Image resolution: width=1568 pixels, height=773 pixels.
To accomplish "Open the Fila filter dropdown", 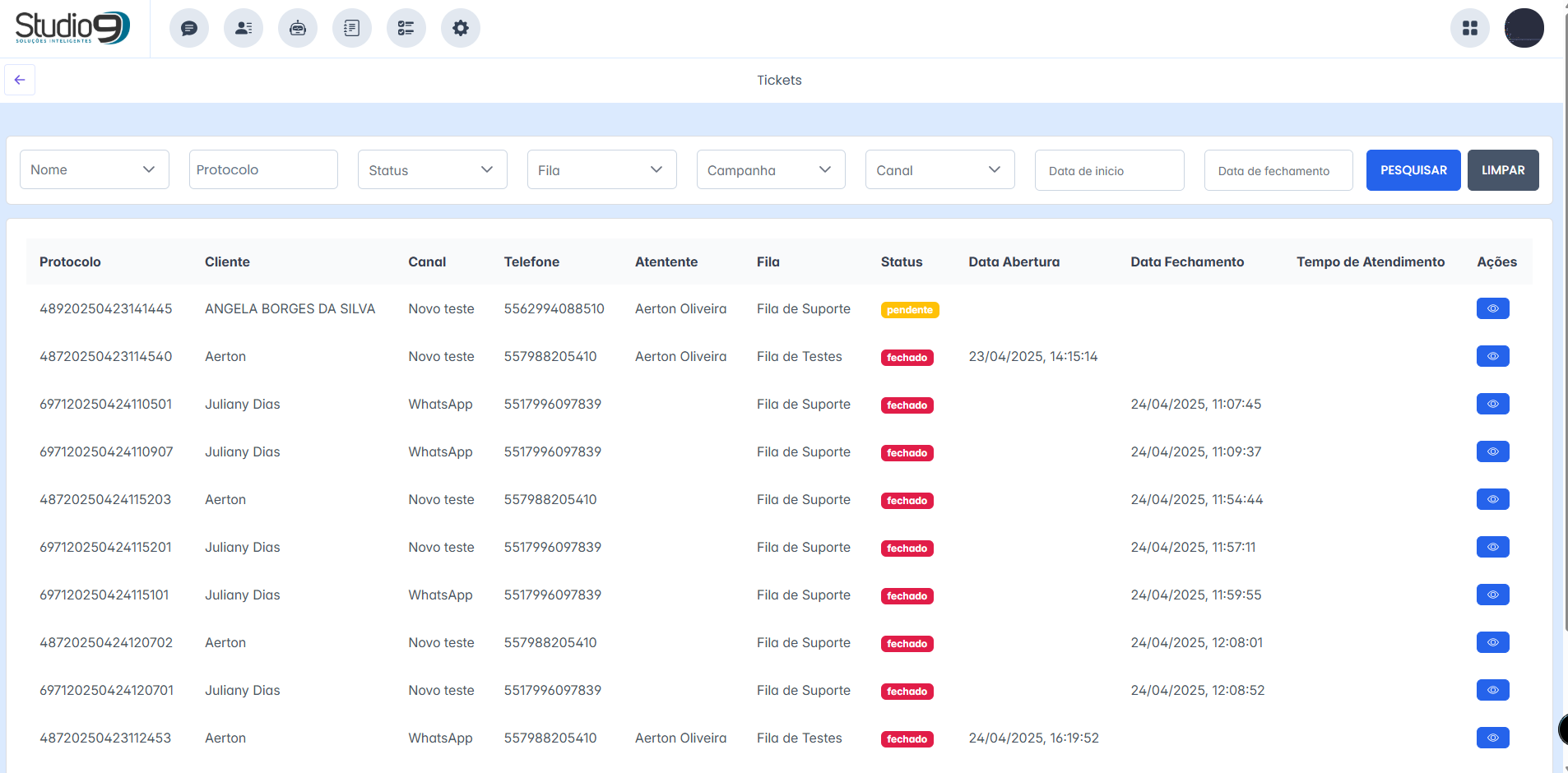I will [x=601, y=169].
